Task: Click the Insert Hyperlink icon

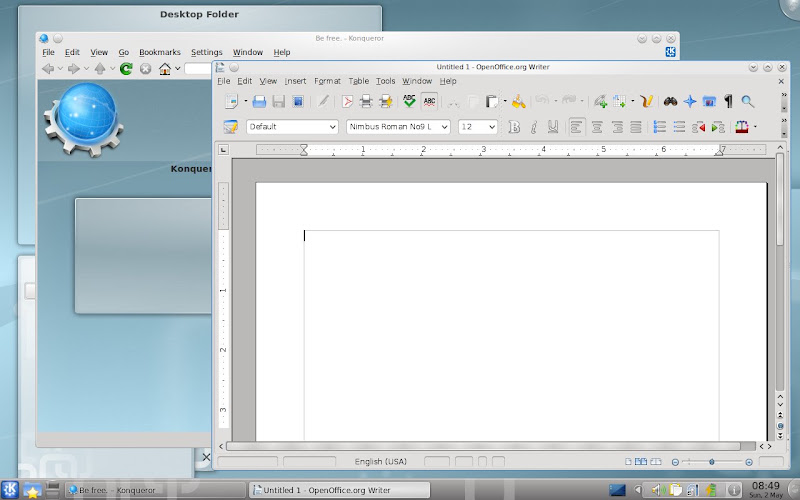Action: tap(601, 102)
